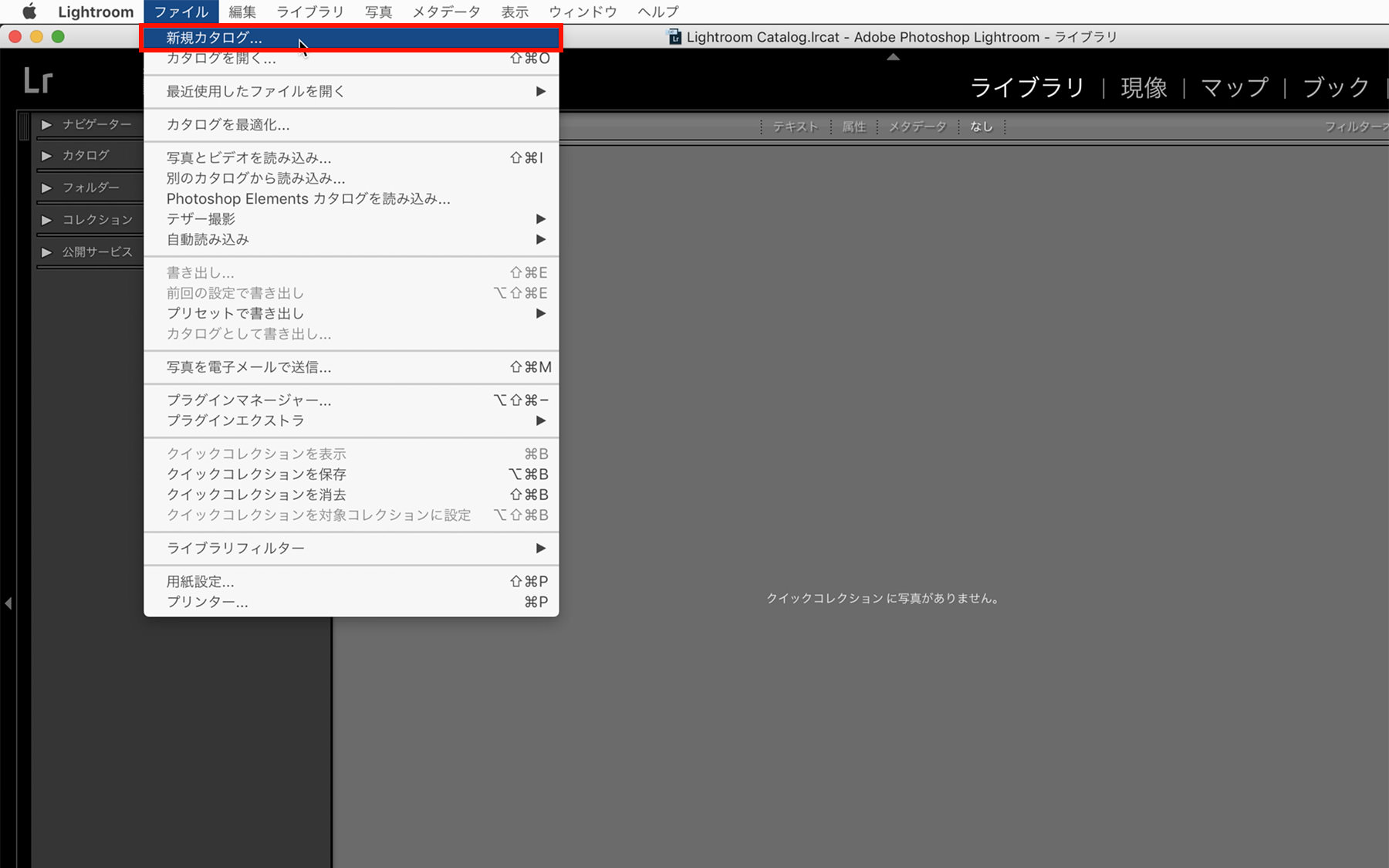Screen dimensions: 1389x868
Task: Close the ファイル menu in menu bar
Action: tap(181, 12)
